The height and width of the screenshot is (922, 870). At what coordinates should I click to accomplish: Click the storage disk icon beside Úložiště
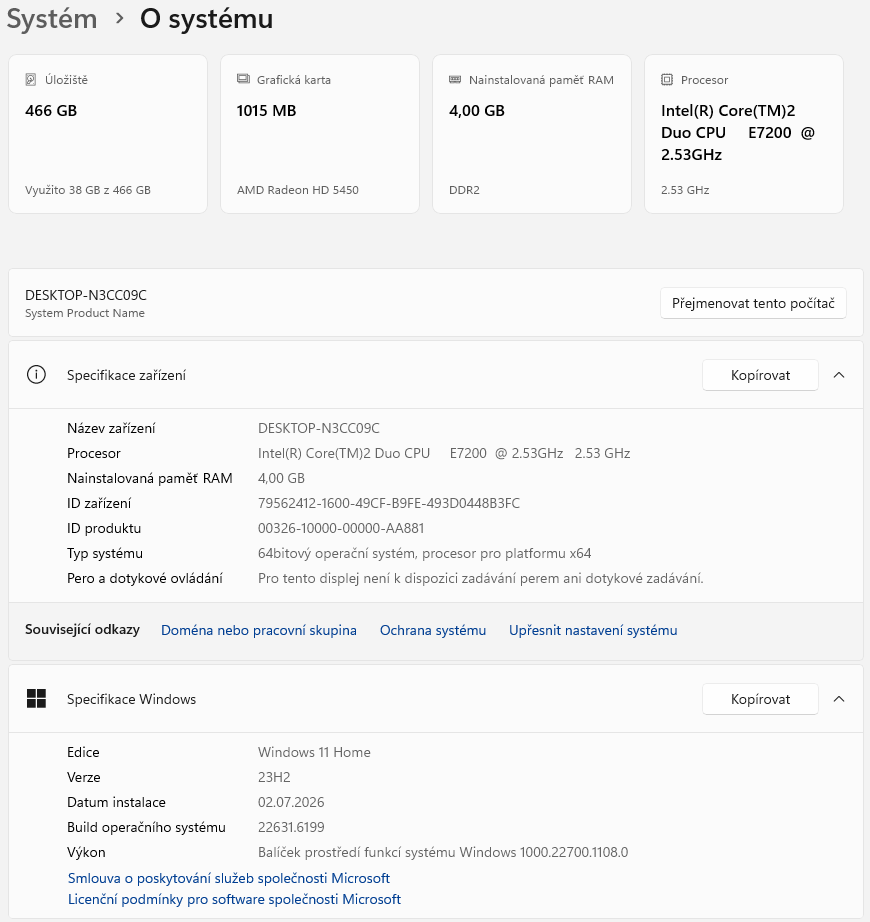[x=31, y=79]
